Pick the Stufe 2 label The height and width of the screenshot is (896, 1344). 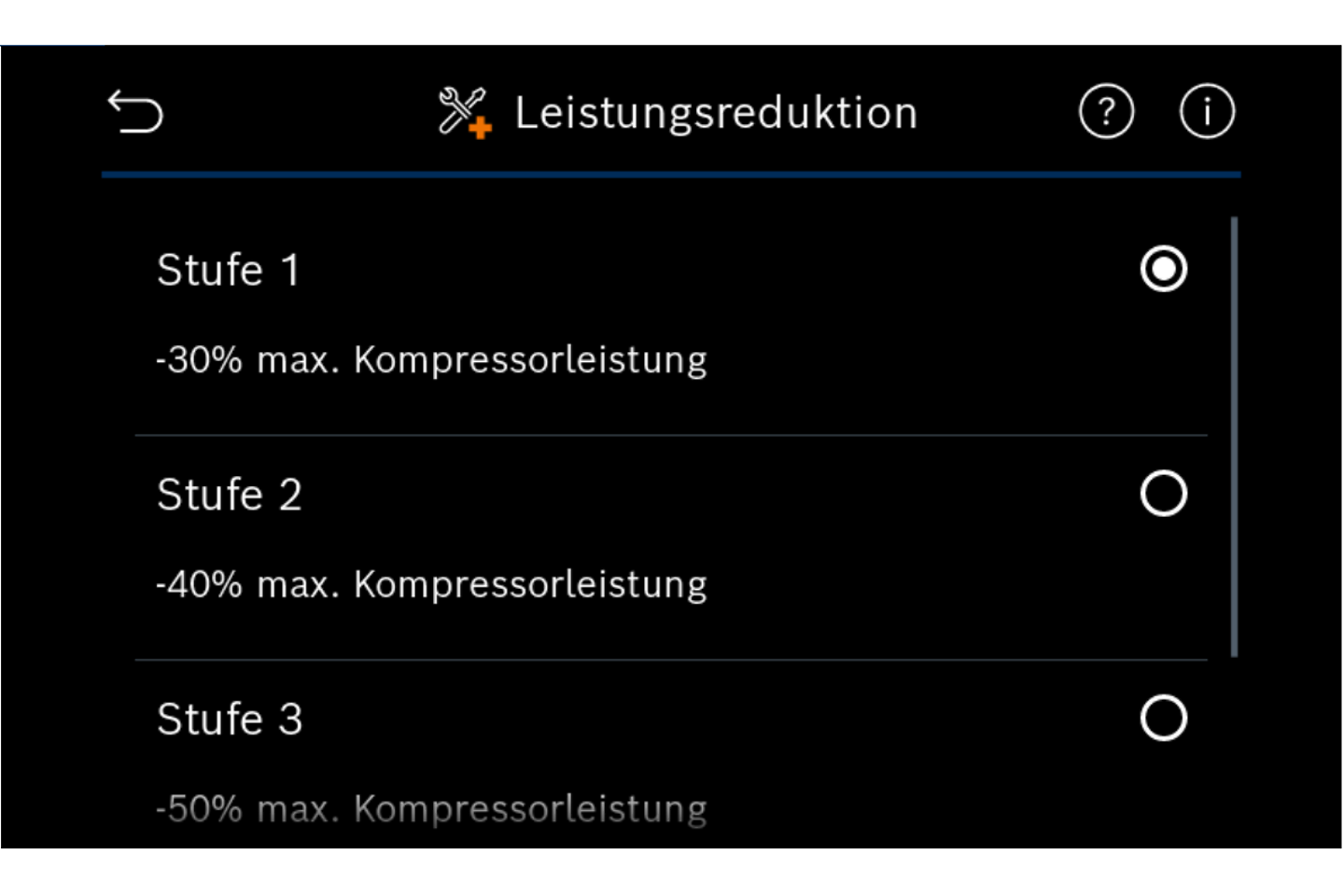coord(229,495)
